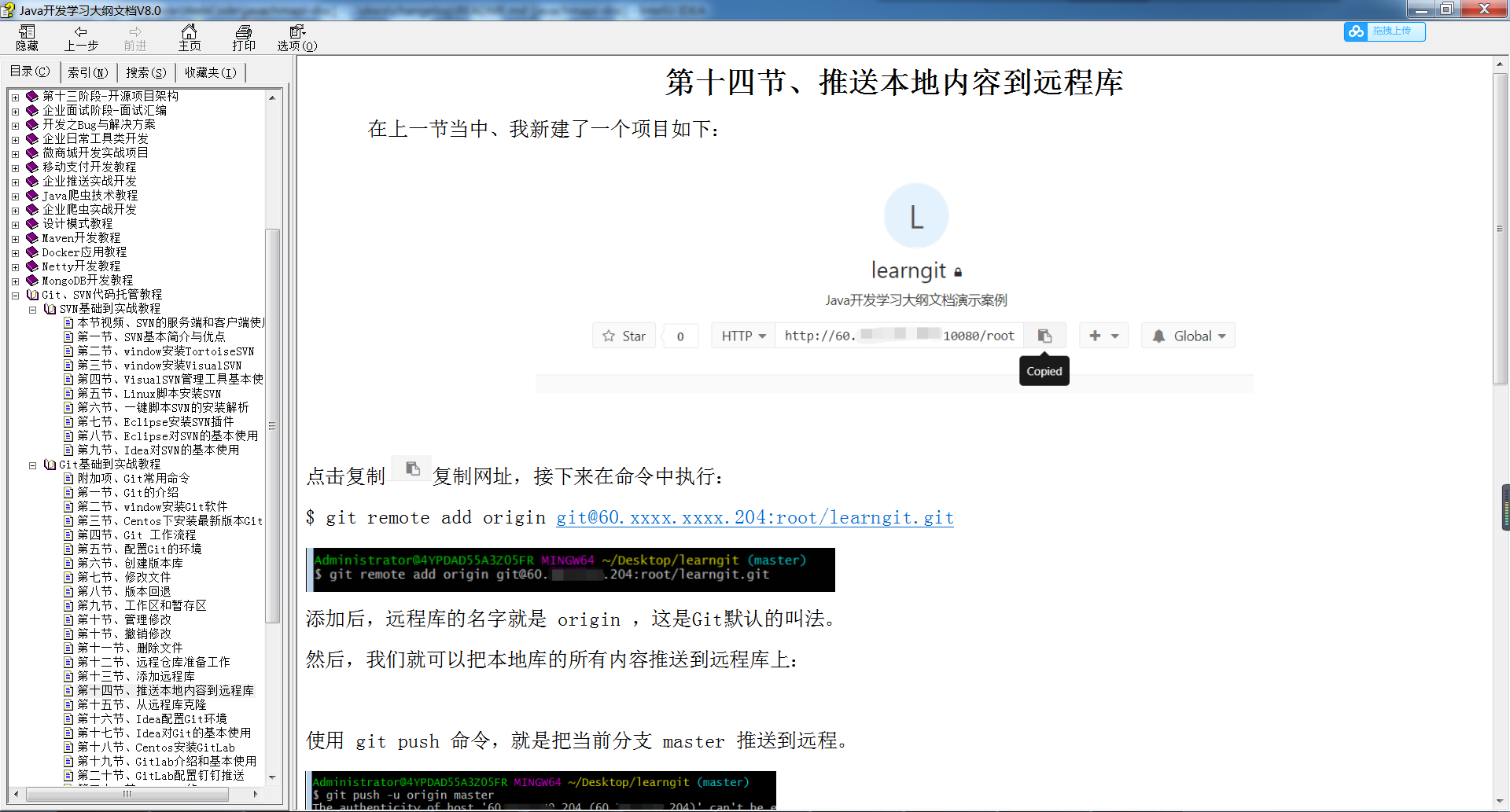Click the inline copy icon in the instruction text

[x=412, y=468]
